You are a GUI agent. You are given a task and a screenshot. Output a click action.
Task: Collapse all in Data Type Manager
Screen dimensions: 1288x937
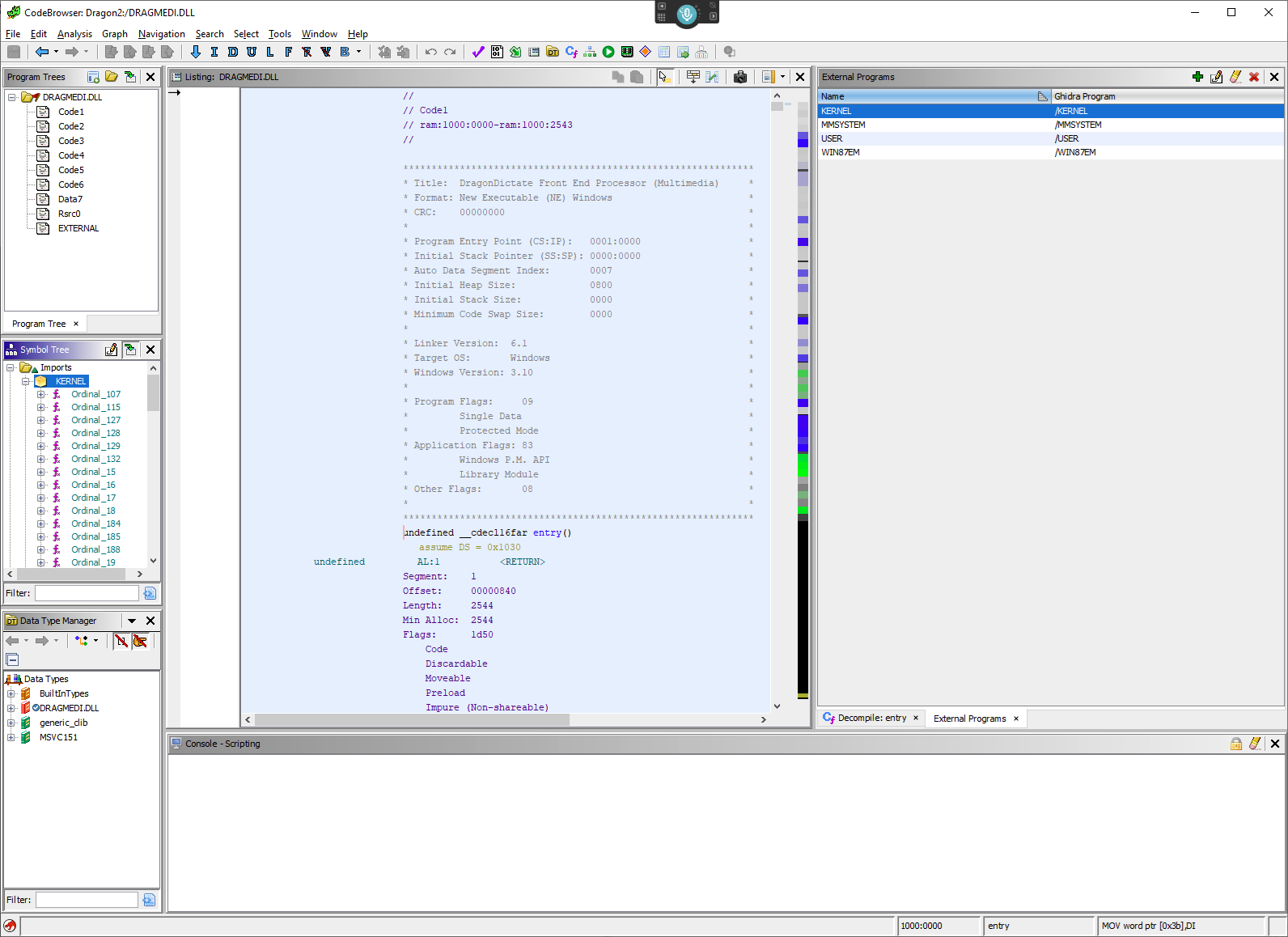[x=13, y=660]
